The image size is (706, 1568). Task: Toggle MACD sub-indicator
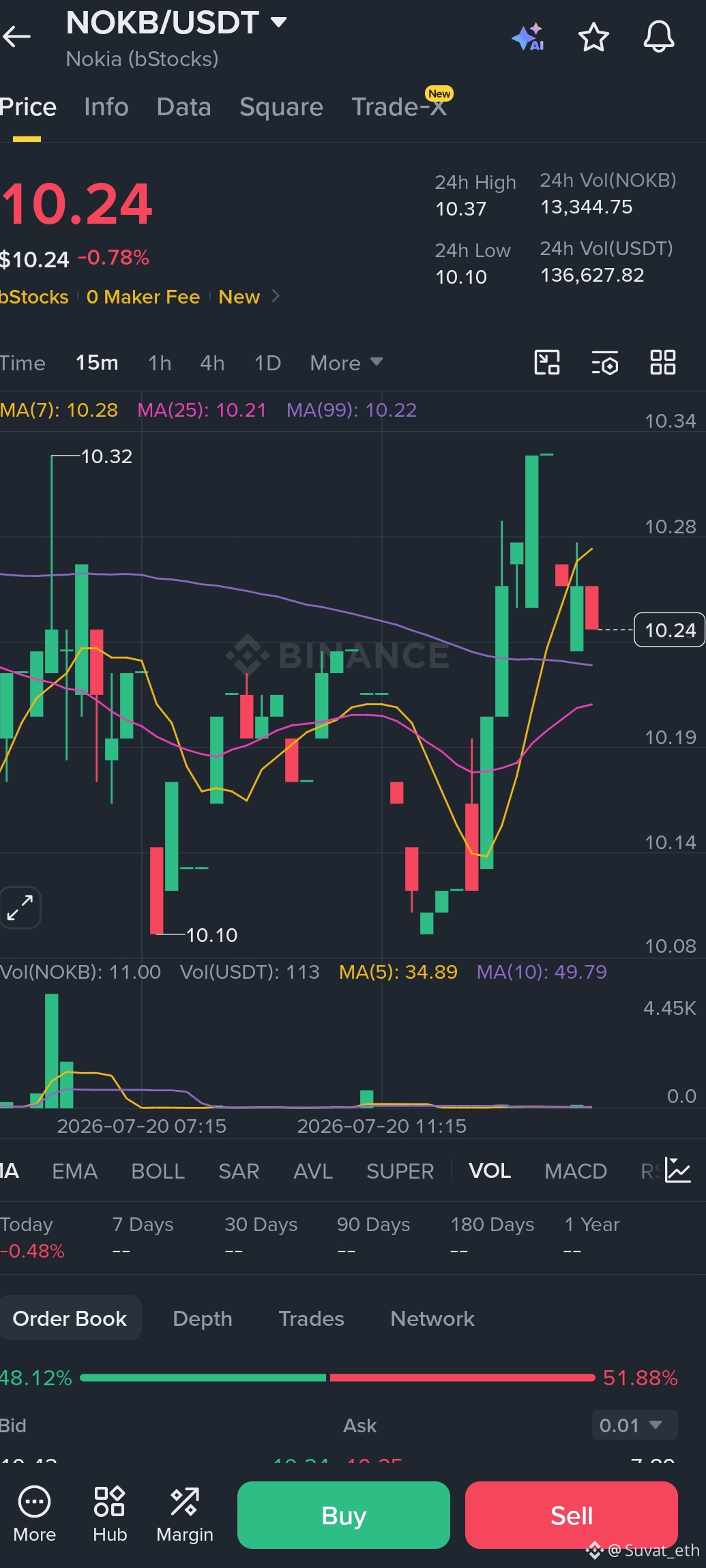click(576, 1171)
